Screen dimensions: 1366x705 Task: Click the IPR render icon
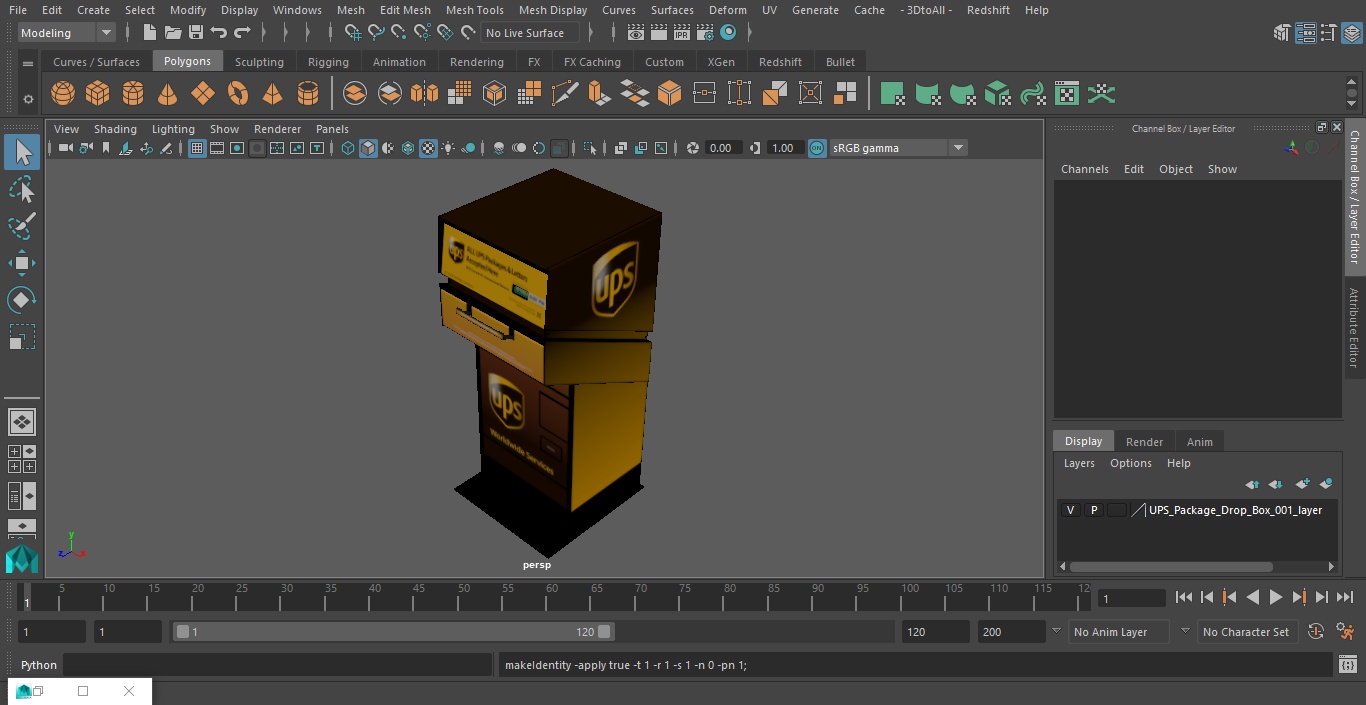pyautogui.click(x=682, y=33)
